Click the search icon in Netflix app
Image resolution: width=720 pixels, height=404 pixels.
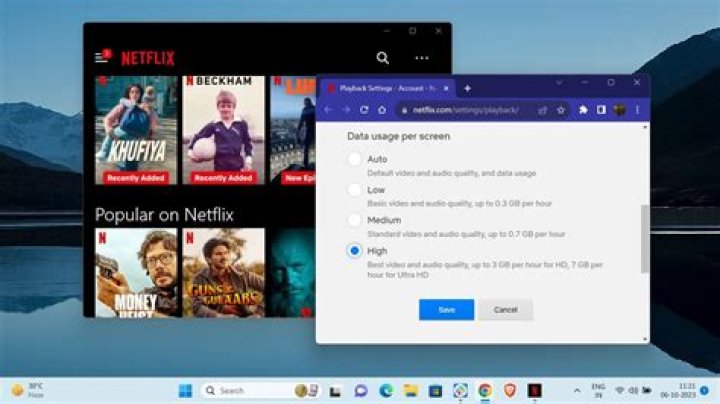pyautogui.click(x=382, y=58)
